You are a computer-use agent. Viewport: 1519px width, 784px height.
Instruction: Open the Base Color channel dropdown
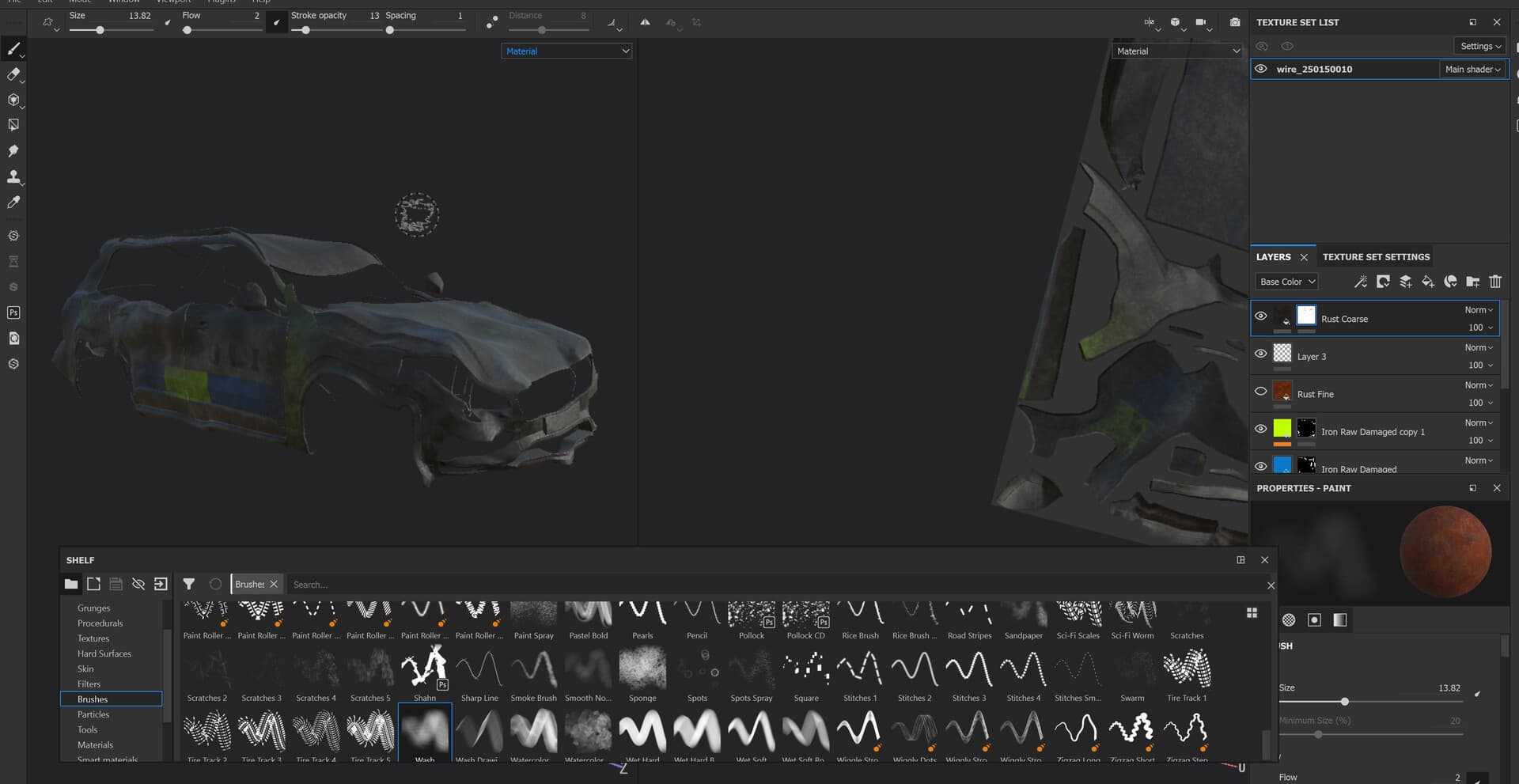click(x=1286, y=282)
